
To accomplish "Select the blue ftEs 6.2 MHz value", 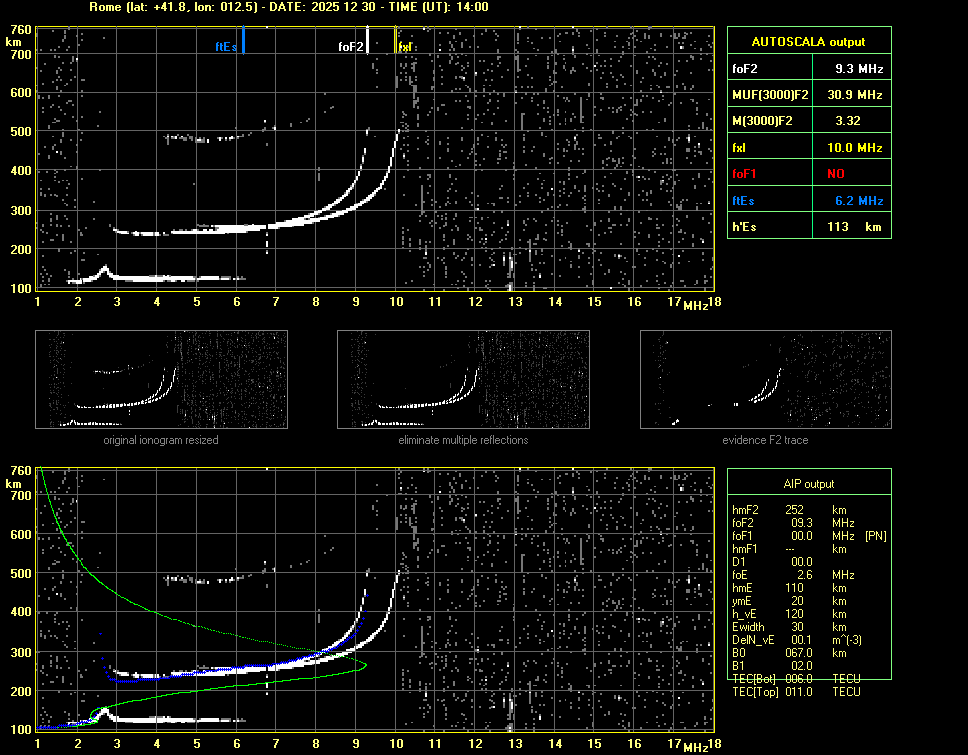I will (x=858, y=201).
